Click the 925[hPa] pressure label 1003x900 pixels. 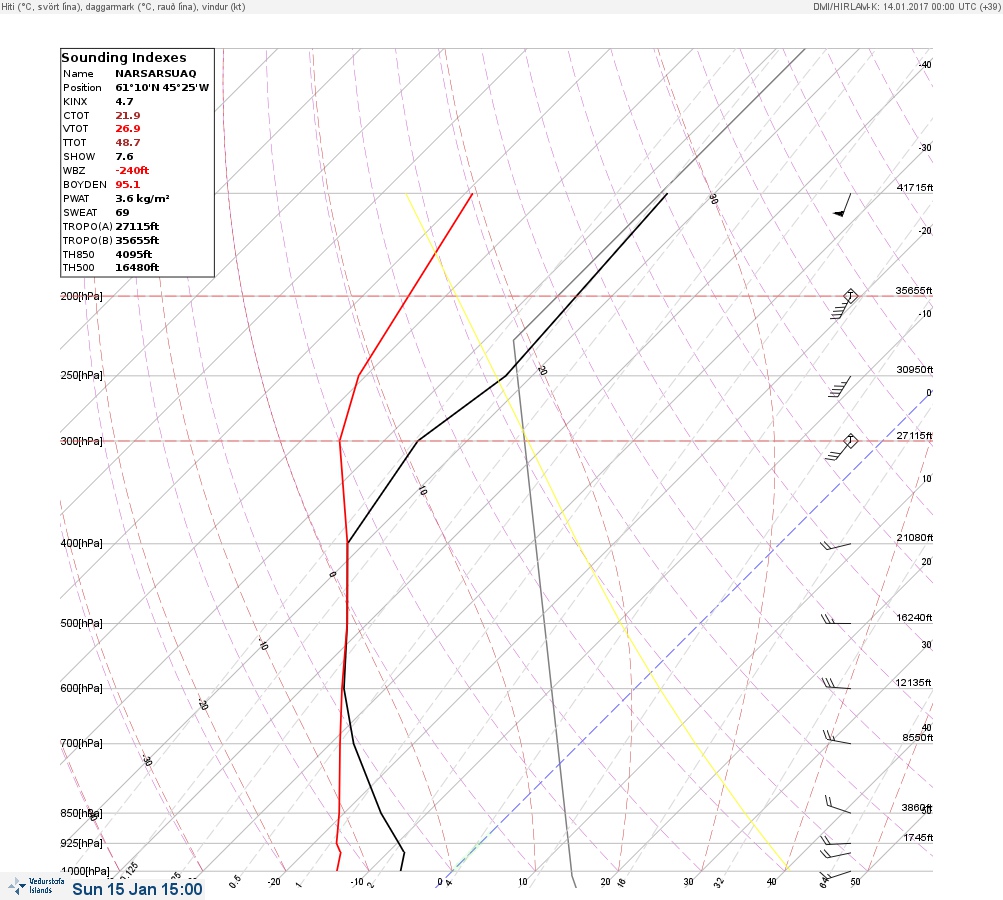click(81, 843)
